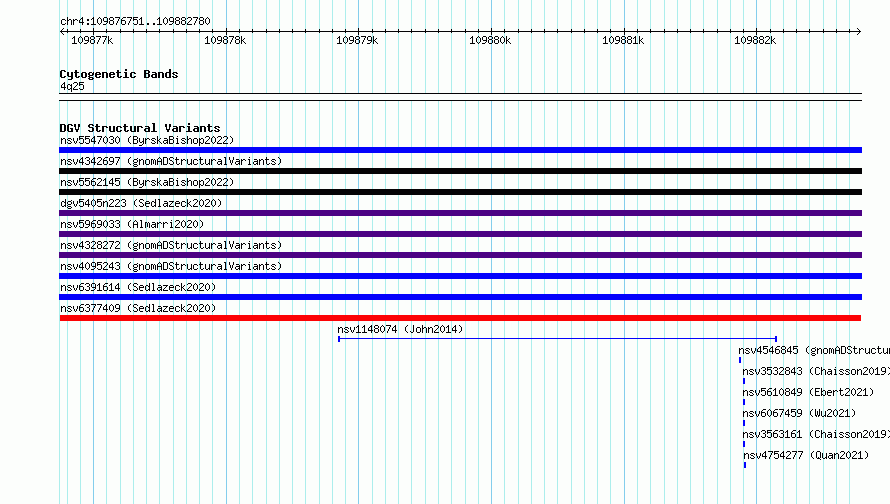Click the 109880k ruler label
Screen dimensions: 890x504
point(490,40)
